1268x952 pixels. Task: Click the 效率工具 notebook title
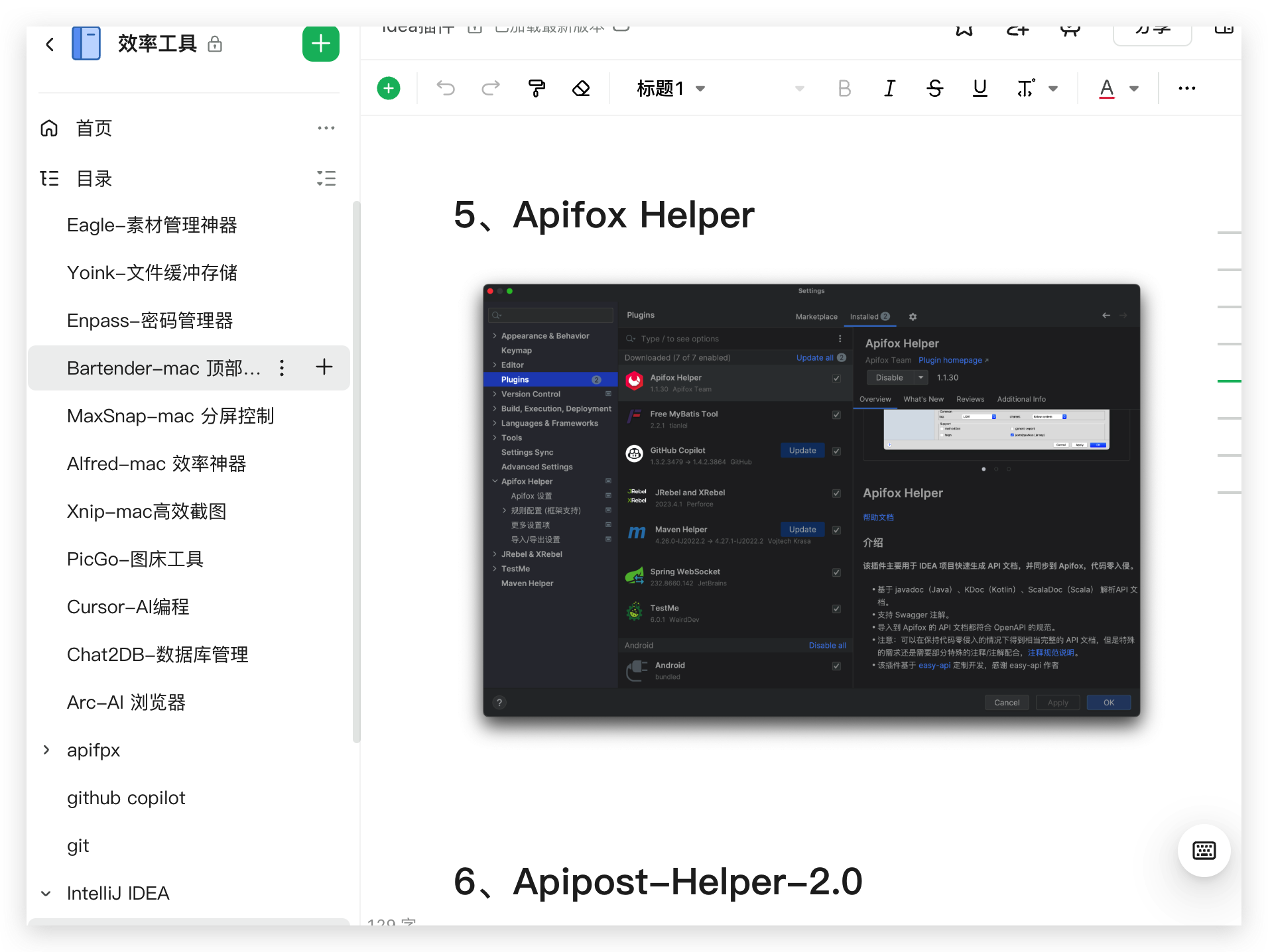[x=157, y=44]
